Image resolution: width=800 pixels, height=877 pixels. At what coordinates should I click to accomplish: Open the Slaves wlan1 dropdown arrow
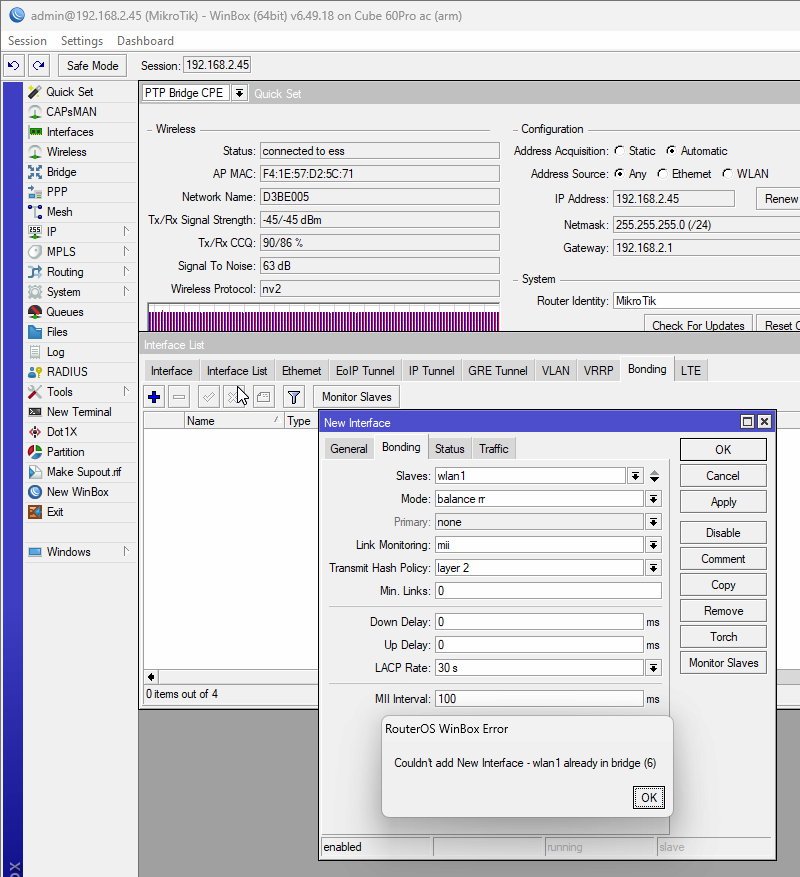(x=635, y=476)
